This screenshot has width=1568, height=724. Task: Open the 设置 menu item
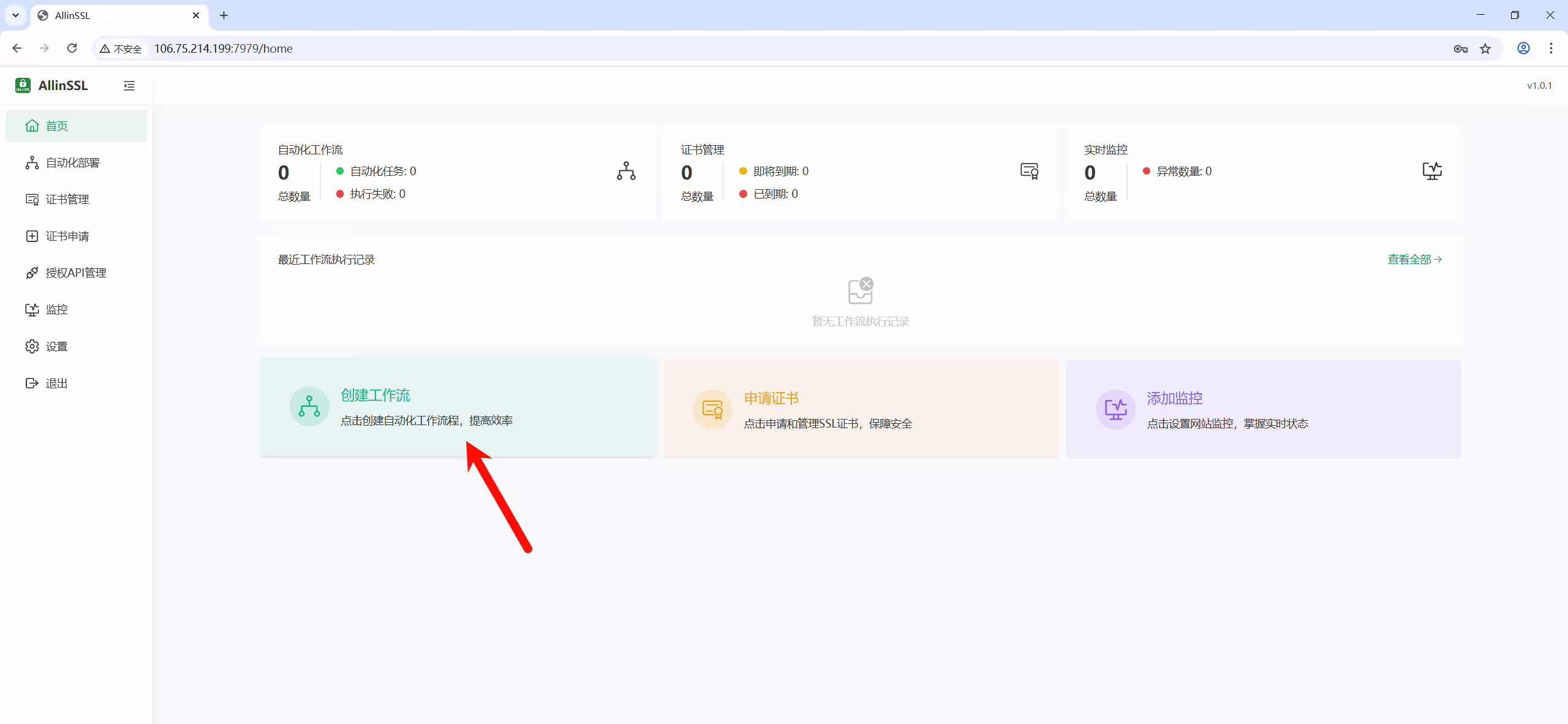(77, 346)
